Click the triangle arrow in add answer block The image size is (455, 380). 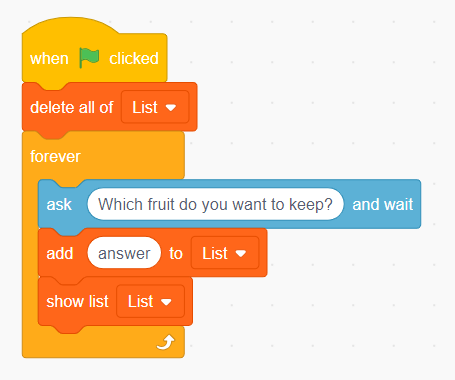241,253
